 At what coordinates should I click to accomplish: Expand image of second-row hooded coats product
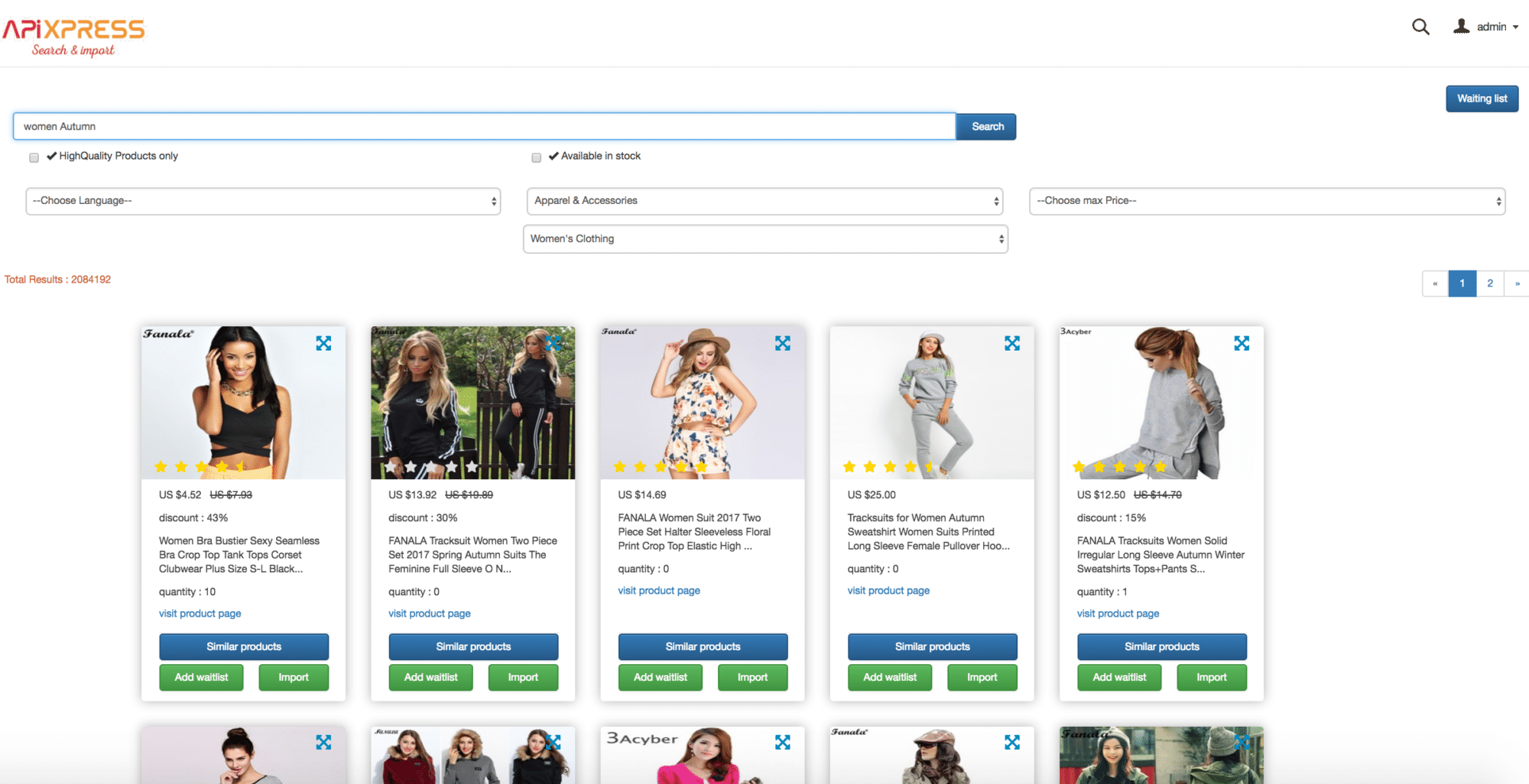point(553,742)
